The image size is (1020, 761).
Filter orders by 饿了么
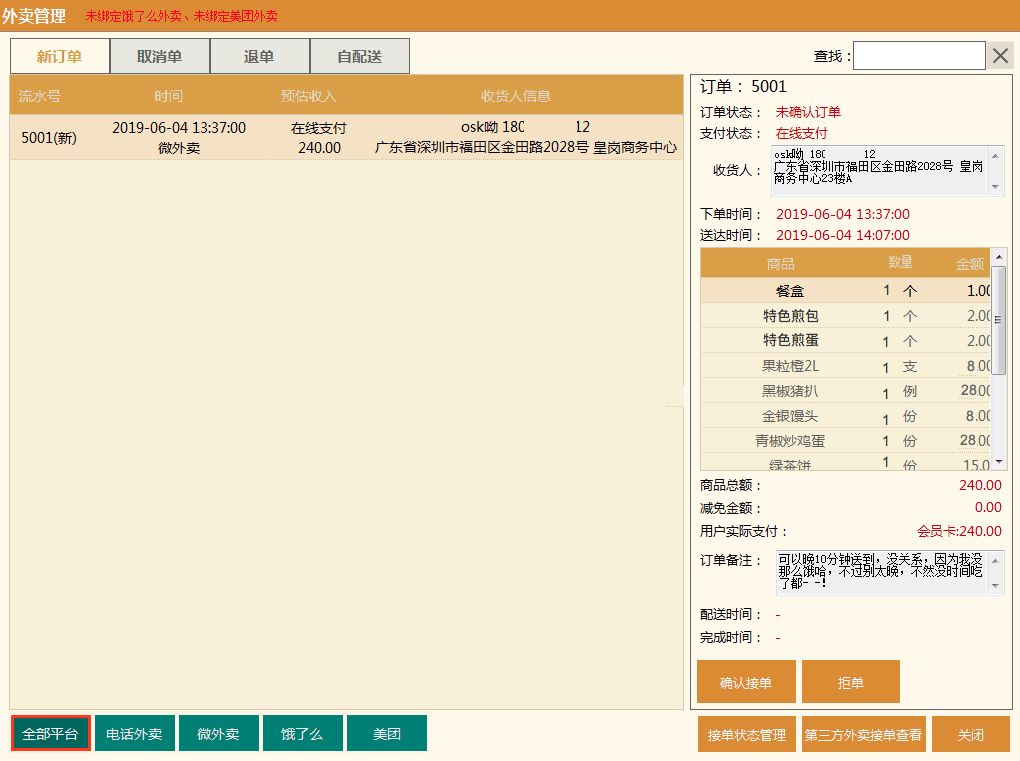coord(302,734)
